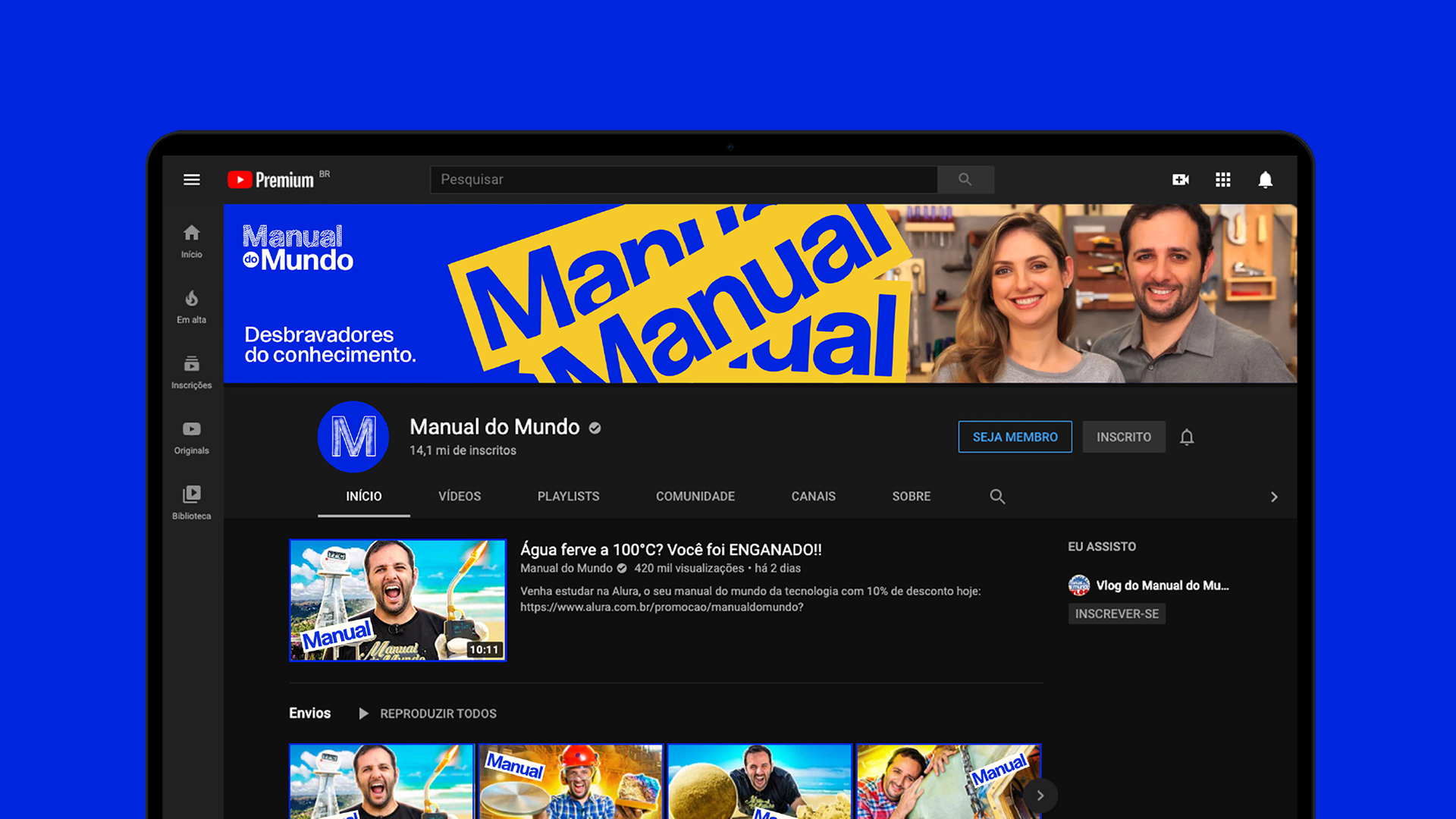Image resolution: width=1456 pixels, height=819 pixels.
Task: Open Envios thumbnail with man in plaid shirt
Action: pyautogui.click(x=949, y=781)
